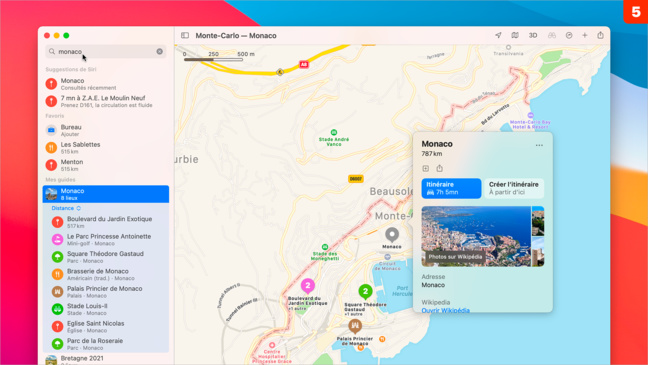The height and width of the screenshot is (365, 648).
Task: Open the Distance sort dropdown
Action: pyautogui.click(x=66, y=208)
